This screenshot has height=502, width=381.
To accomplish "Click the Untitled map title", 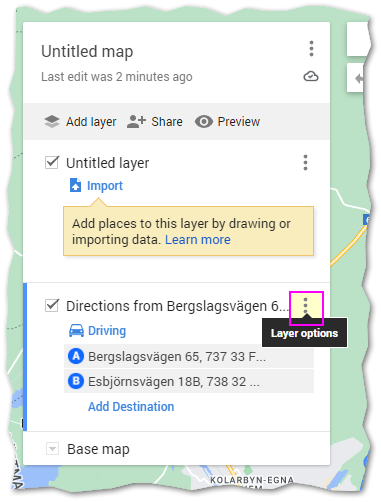I will (x=87, y=52).
